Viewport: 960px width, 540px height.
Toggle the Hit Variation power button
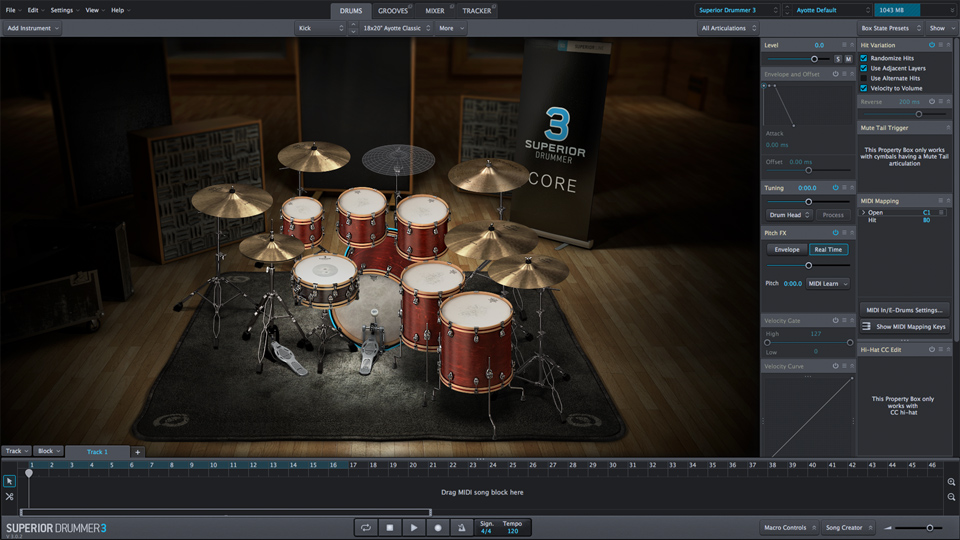[x=932, y=45]
